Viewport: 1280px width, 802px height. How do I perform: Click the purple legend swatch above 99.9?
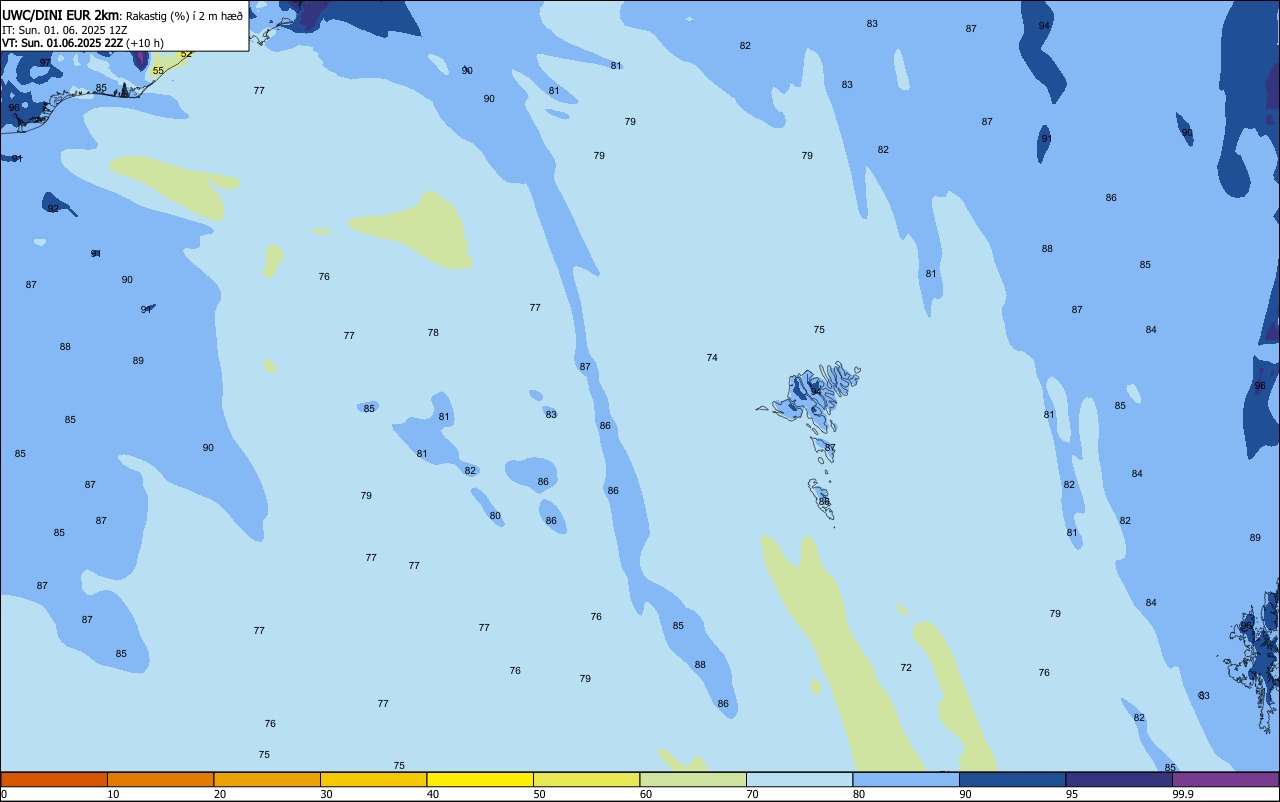coord(1226,779)
